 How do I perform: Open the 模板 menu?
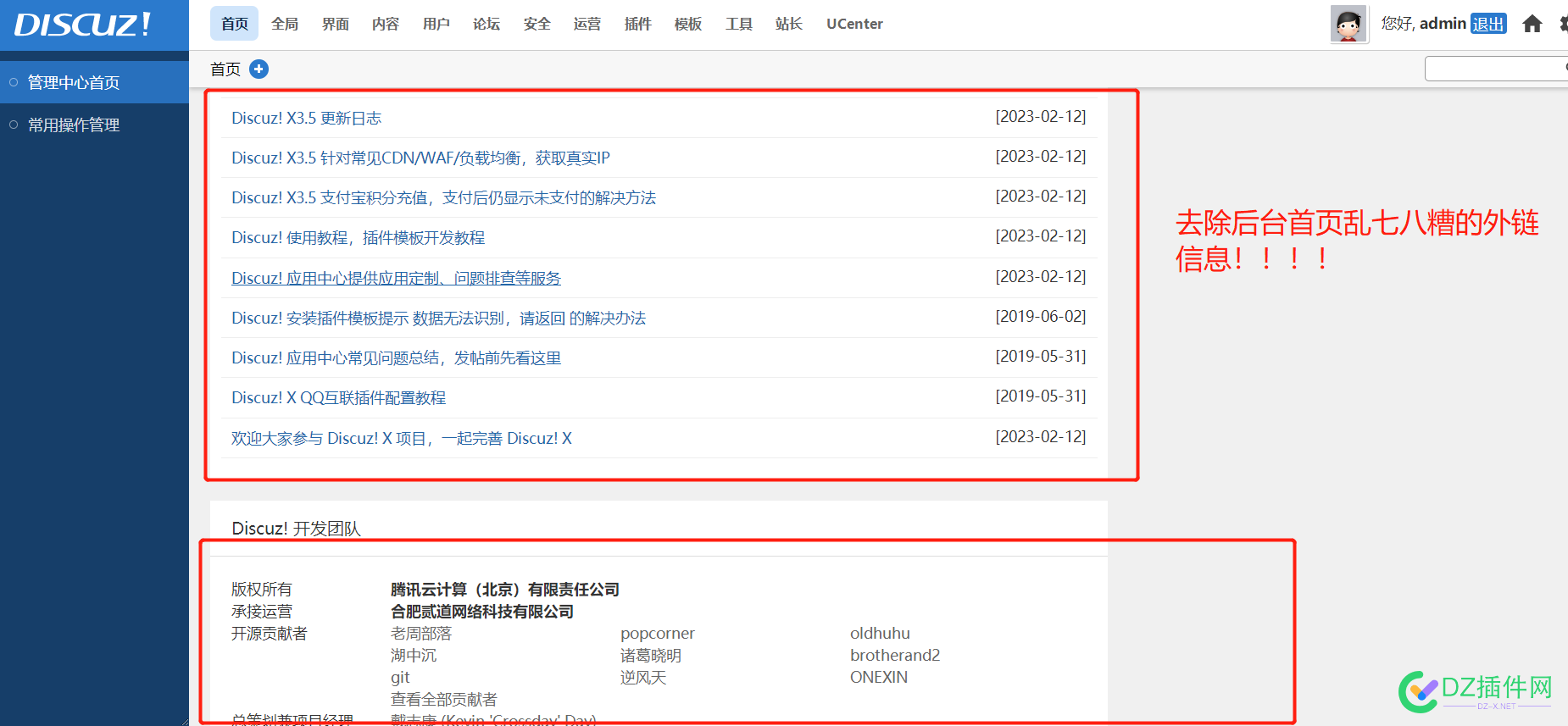[x=688, y=24]
